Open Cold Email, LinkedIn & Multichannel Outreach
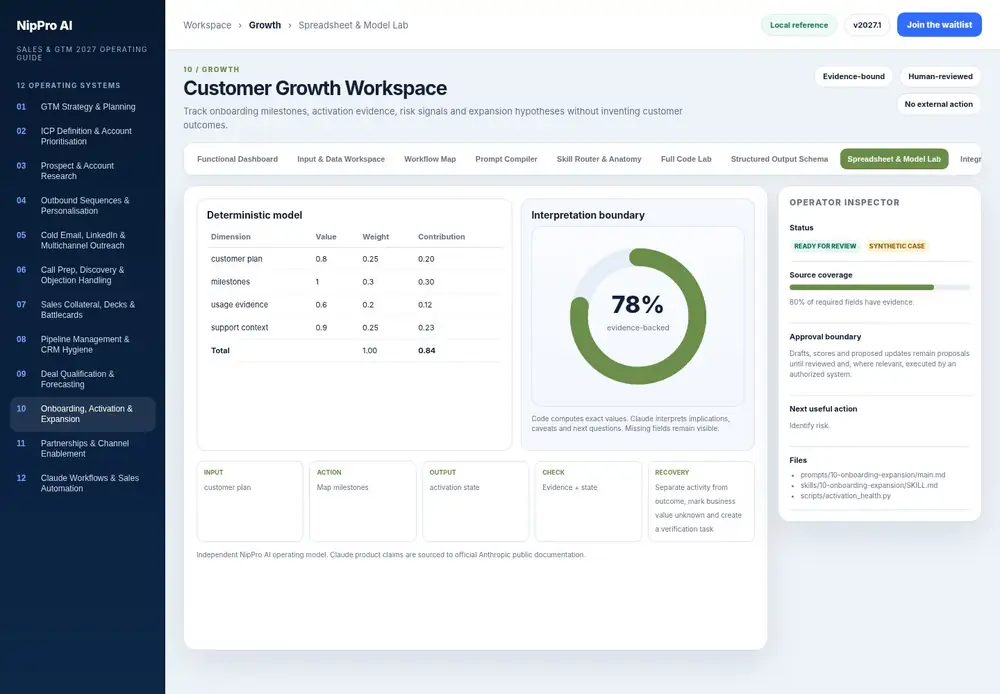1000x694 pixels. pyautogui.click(x=82, y=240)
